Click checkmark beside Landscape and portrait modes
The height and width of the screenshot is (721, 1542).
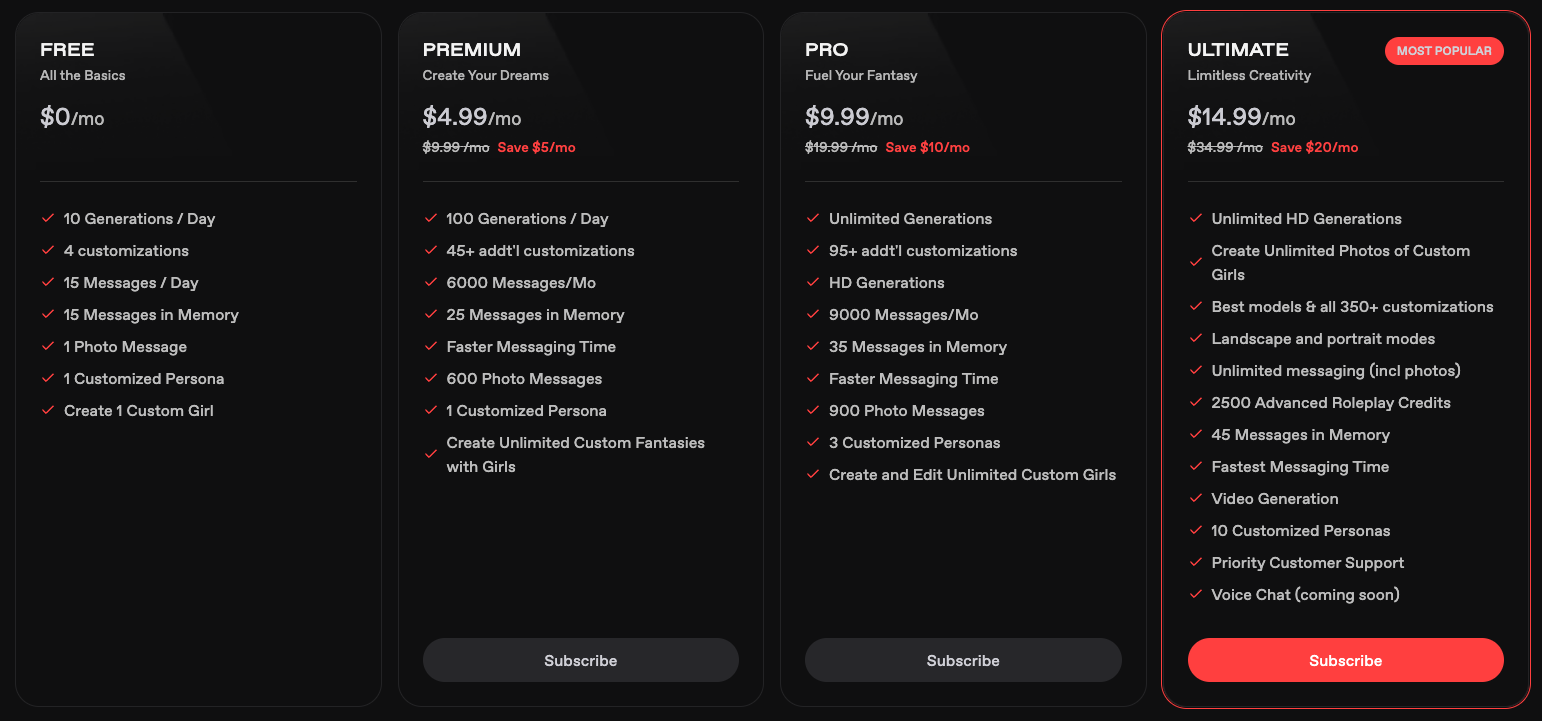(x=1195, y=339)
